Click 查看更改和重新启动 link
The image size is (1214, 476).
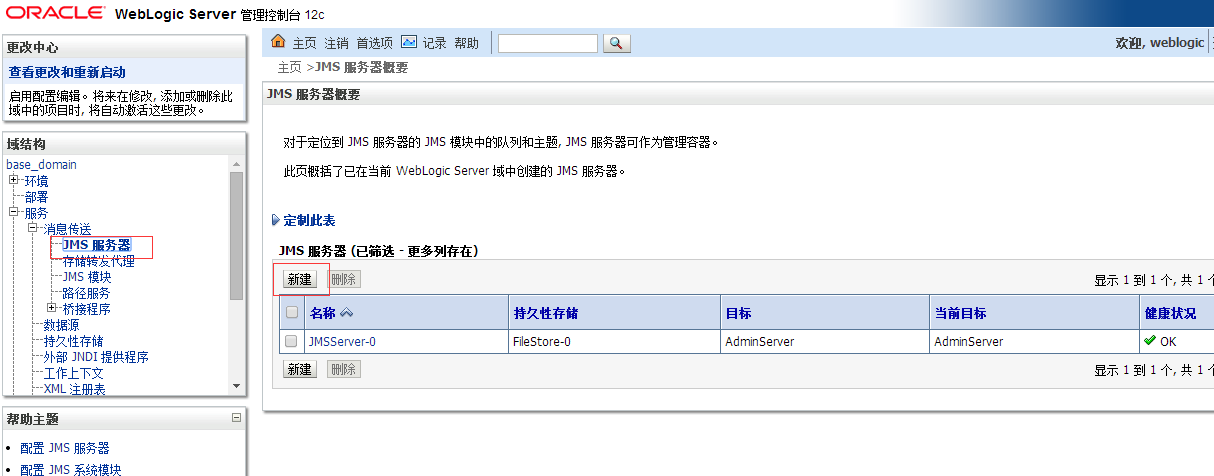67,72
